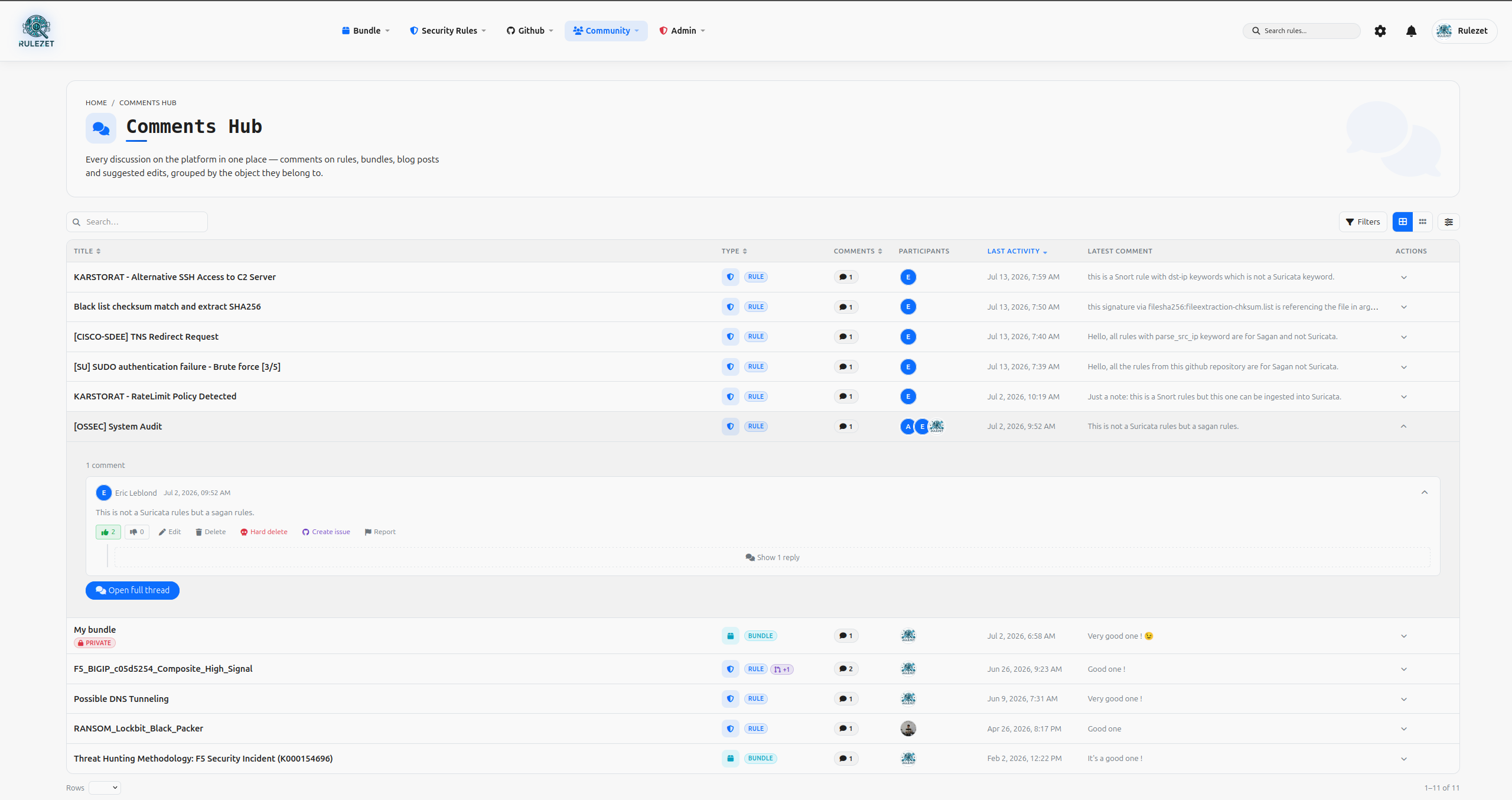Like the comment with thumbs up

[109, 532]
